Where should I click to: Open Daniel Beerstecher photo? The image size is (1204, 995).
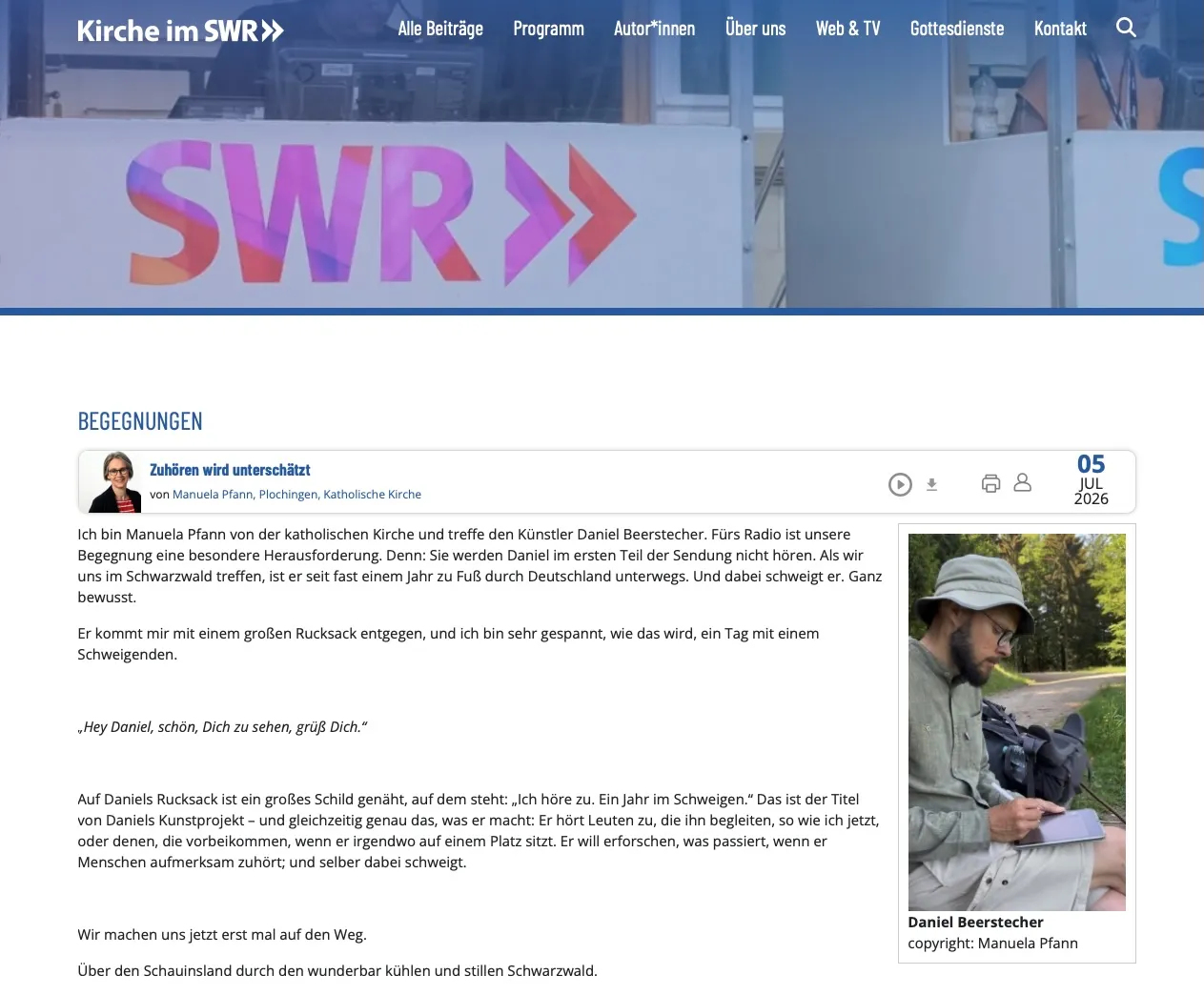[1016, 722]
